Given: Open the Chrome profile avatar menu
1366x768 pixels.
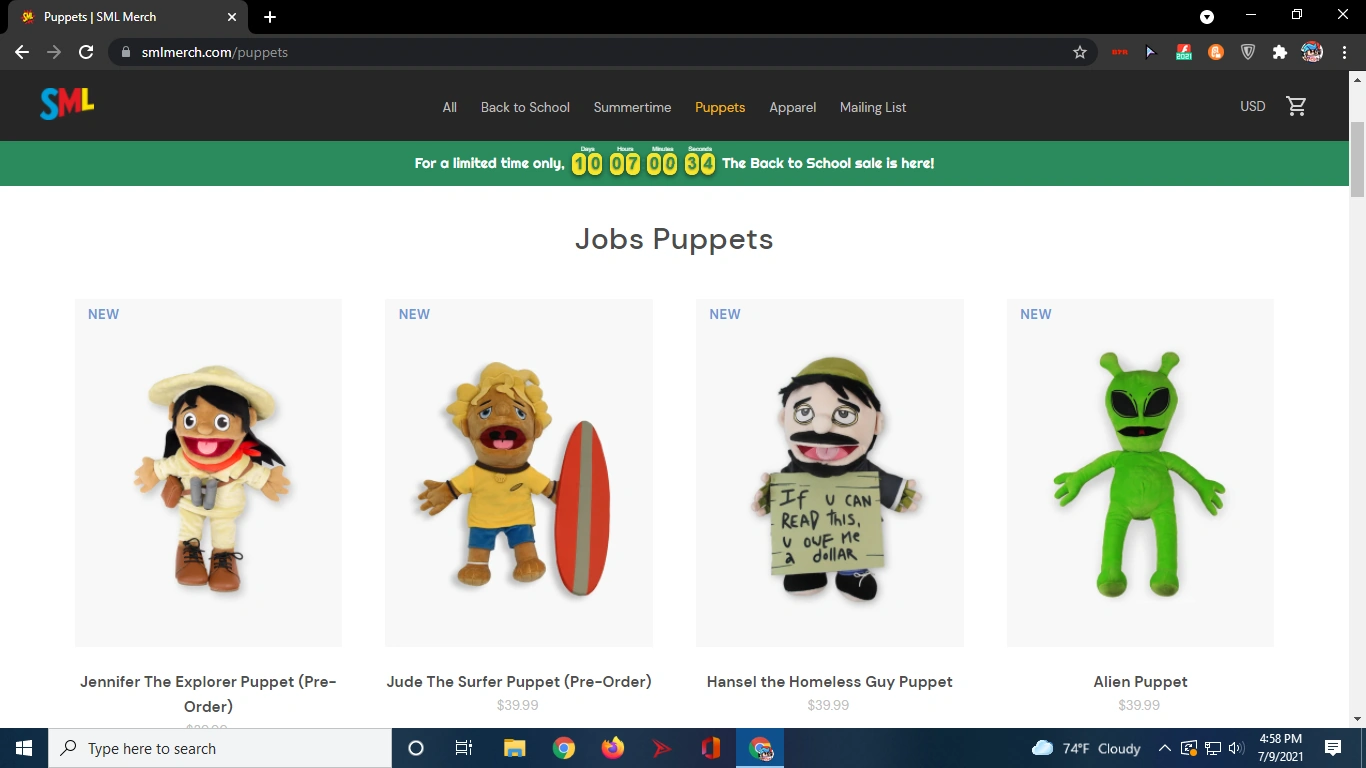Looking at the screenshot, I should point(1311,52).
